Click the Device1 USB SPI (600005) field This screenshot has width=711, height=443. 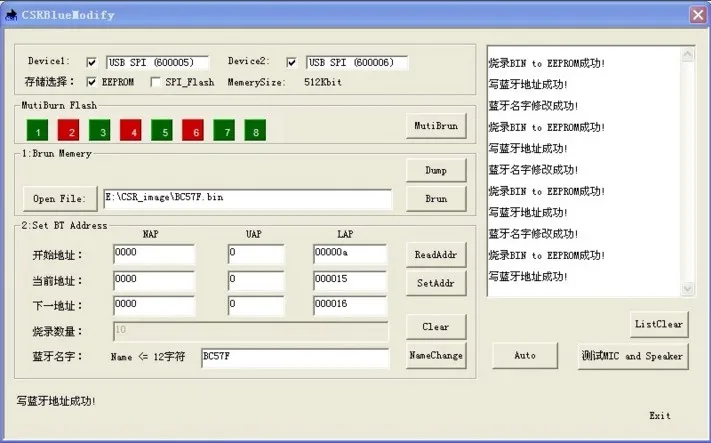pyautogui.click(x=157, y=63)
